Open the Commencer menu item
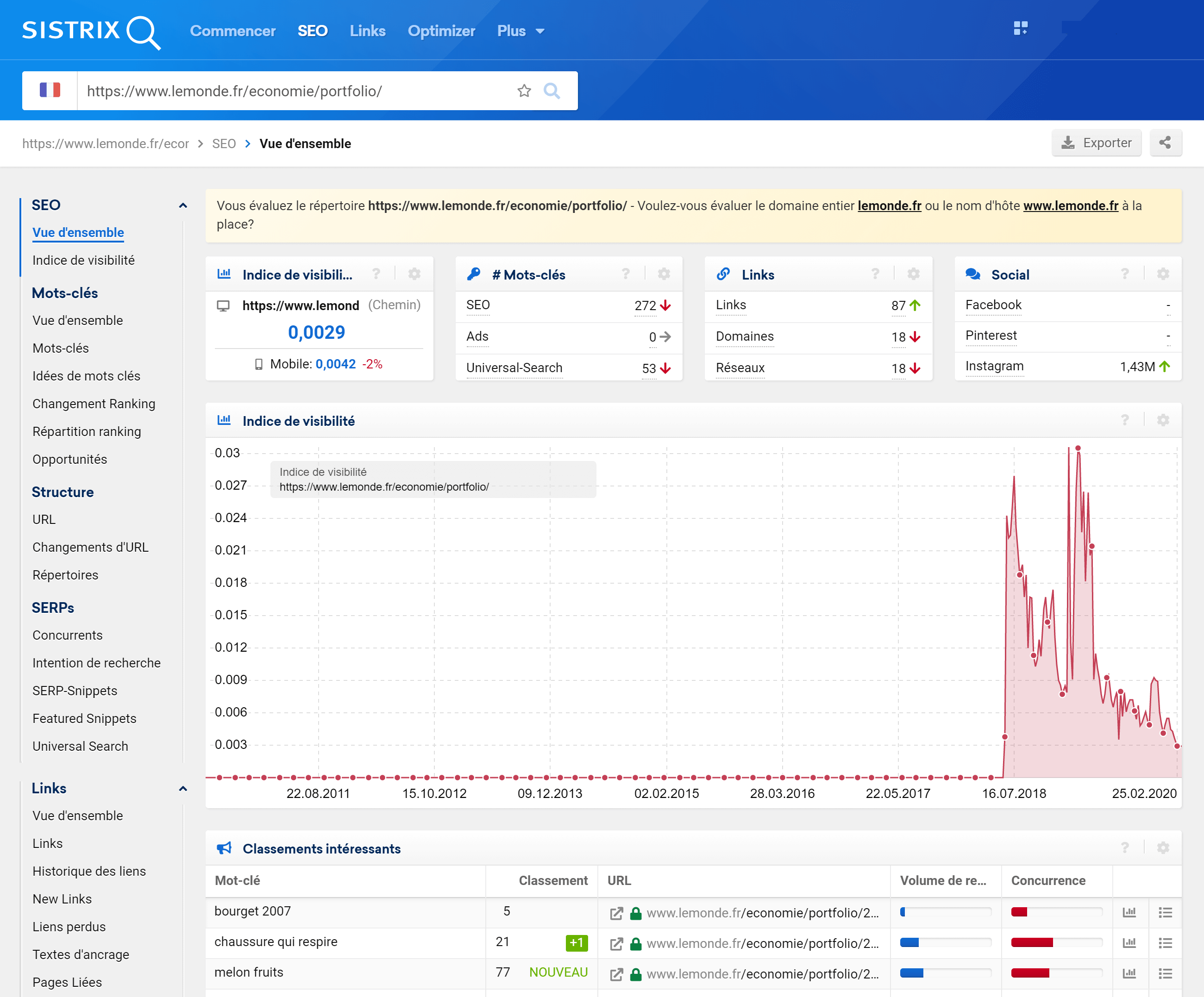Screen dimensions: 1204x997 click(x=233, y=31)
